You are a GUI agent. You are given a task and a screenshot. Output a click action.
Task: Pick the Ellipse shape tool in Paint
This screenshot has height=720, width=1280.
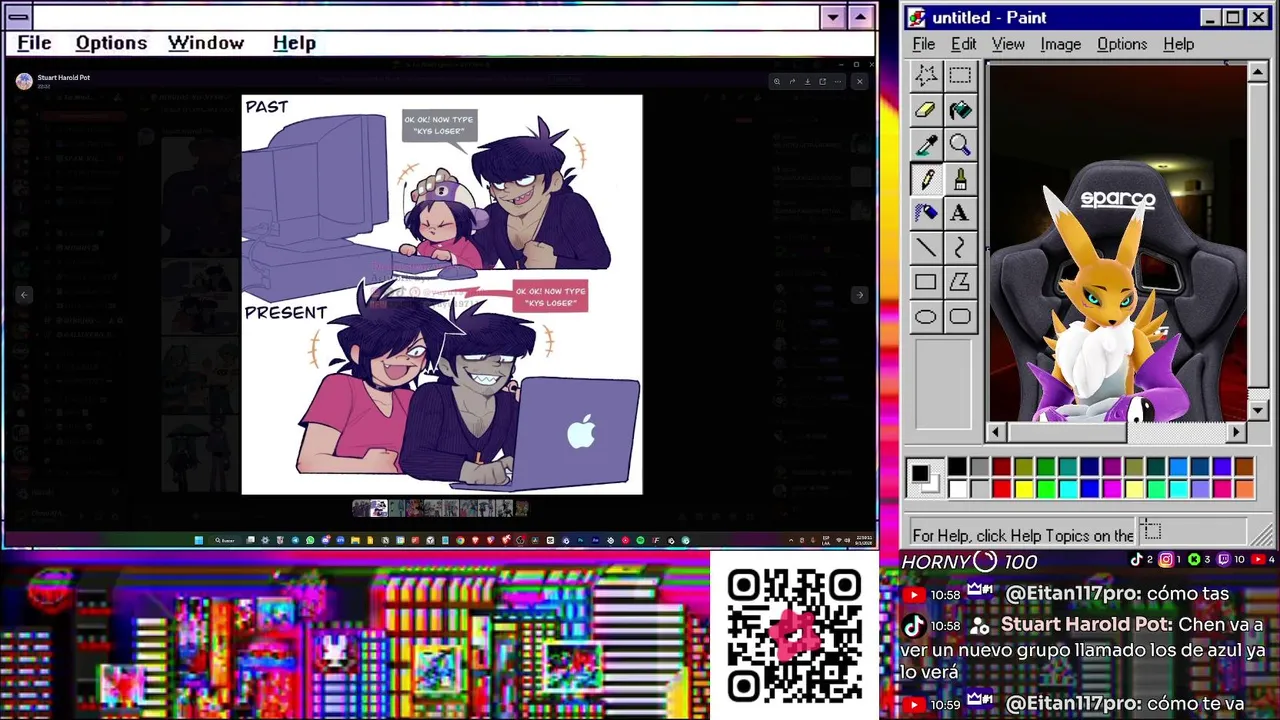(x=926, y=317)
